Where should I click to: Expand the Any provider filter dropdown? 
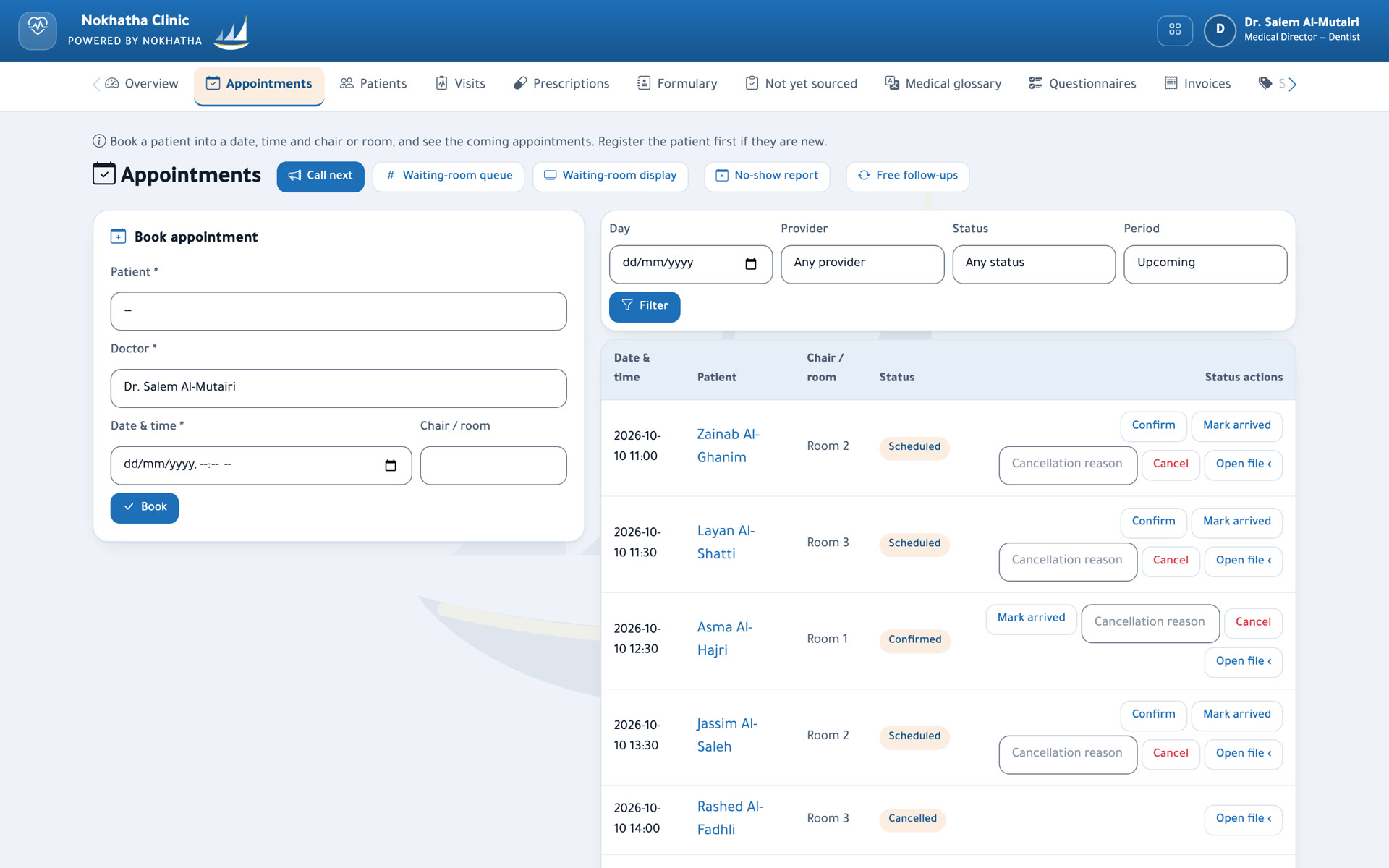tap(862, 264)
